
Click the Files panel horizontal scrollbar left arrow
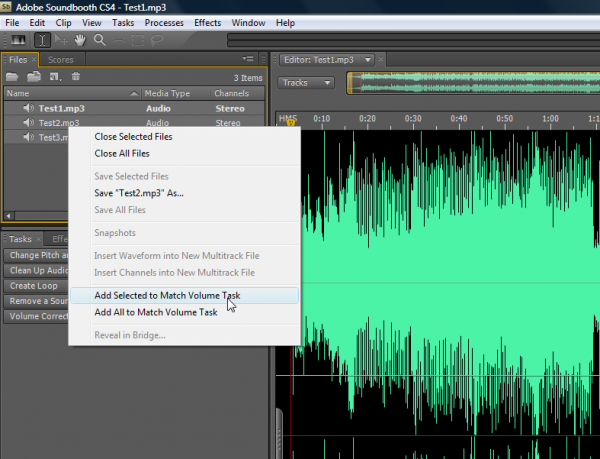(8, 216)
